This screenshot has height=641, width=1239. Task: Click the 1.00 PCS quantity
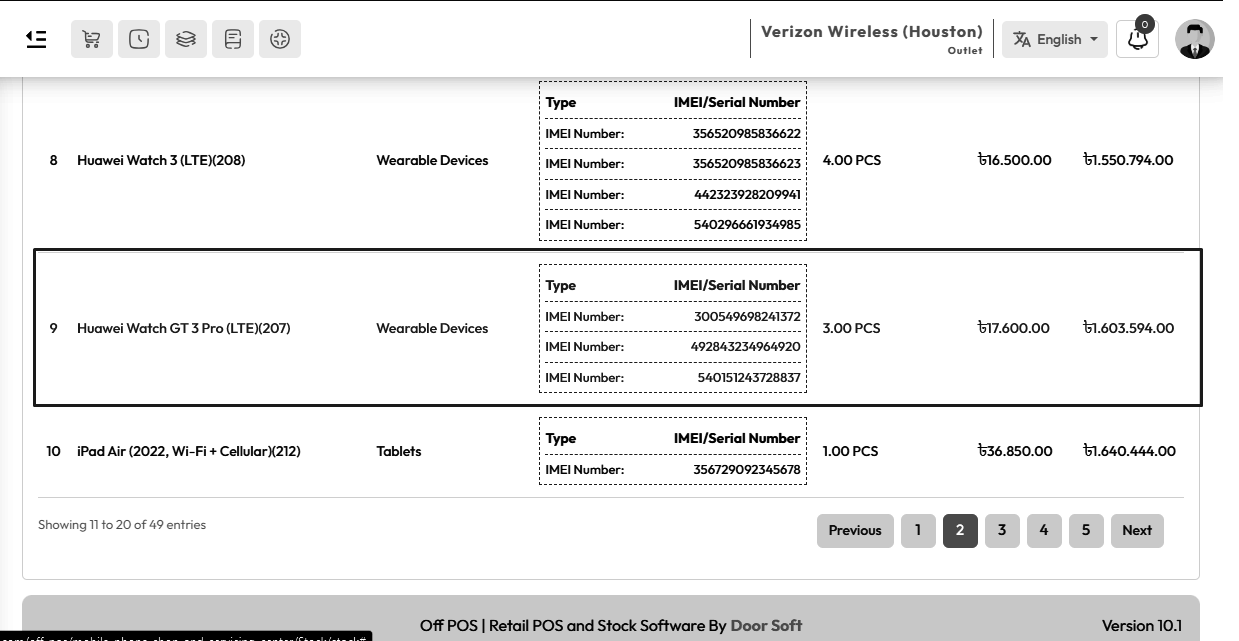(x=850, y=451)
